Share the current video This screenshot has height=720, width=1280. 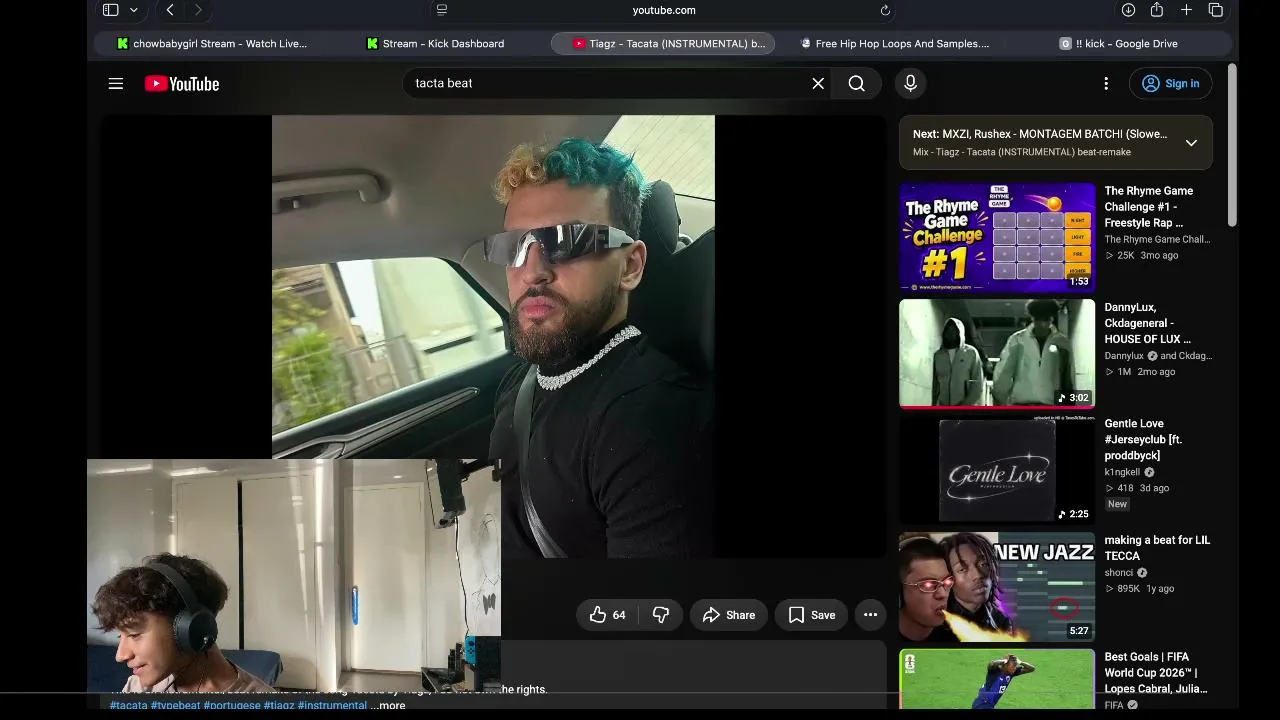(729, 615)
